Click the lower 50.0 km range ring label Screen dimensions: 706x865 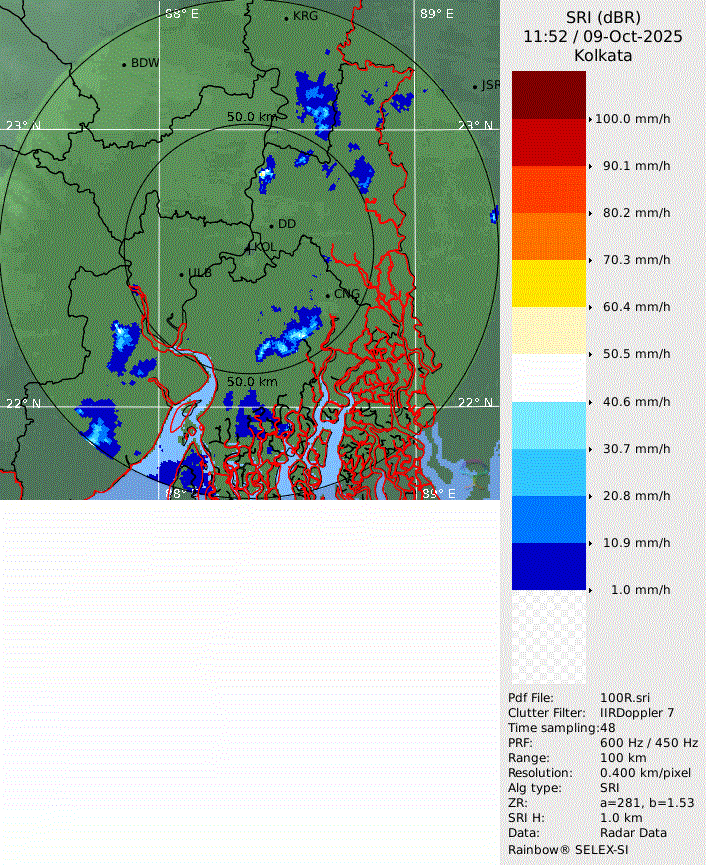click(x=252, y=382)
